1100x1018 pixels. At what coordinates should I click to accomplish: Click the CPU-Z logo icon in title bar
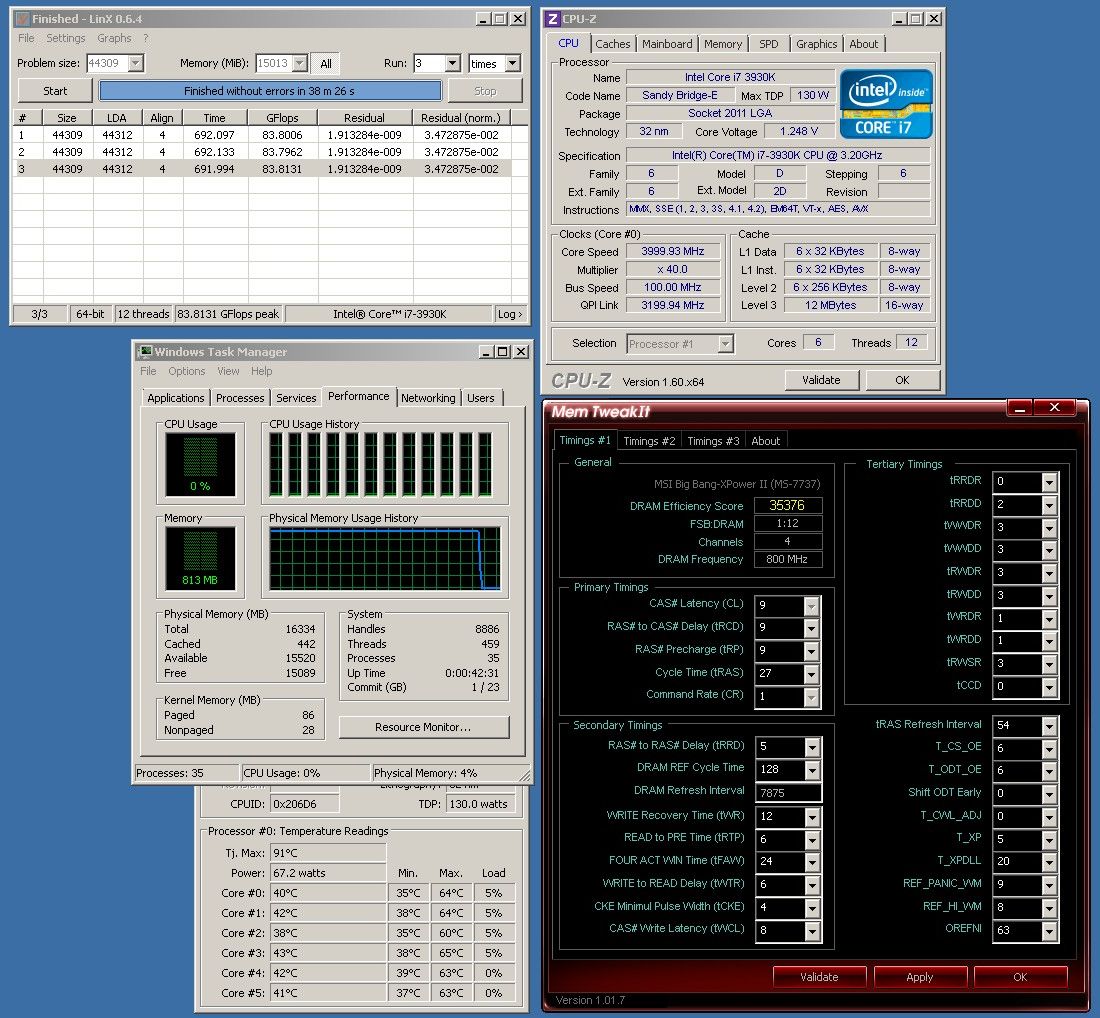551,18
